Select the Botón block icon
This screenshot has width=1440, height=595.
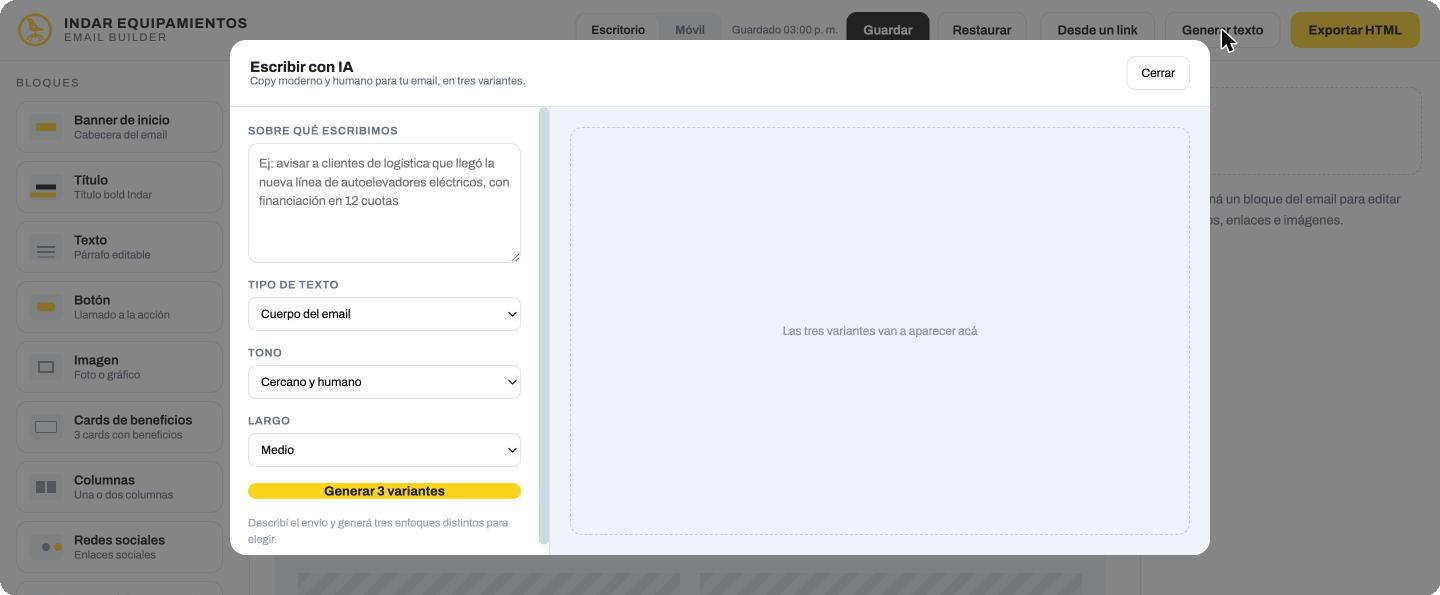46,307
